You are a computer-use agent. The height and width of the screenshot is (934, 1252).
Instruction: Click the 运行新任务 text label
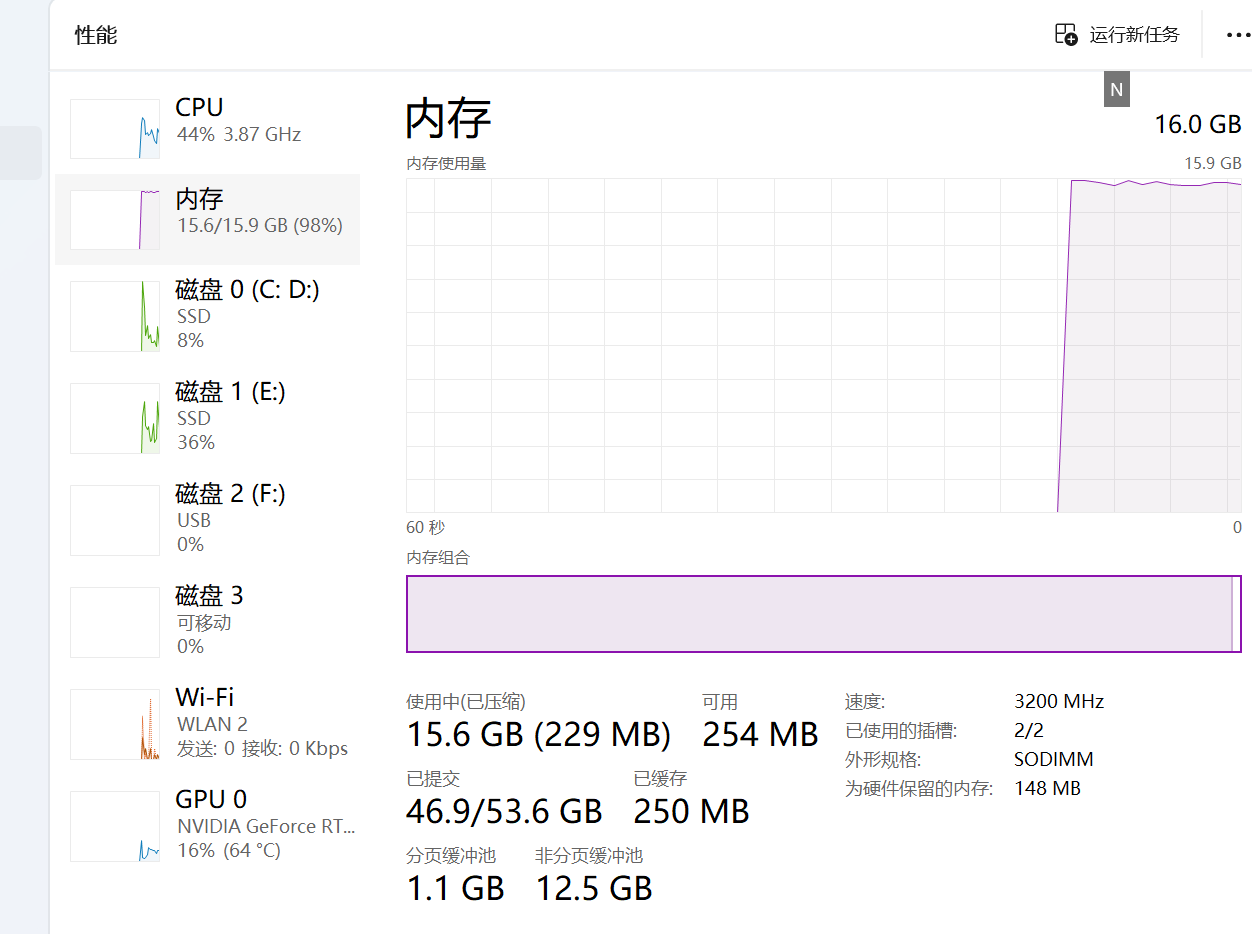click(1134, 35)
